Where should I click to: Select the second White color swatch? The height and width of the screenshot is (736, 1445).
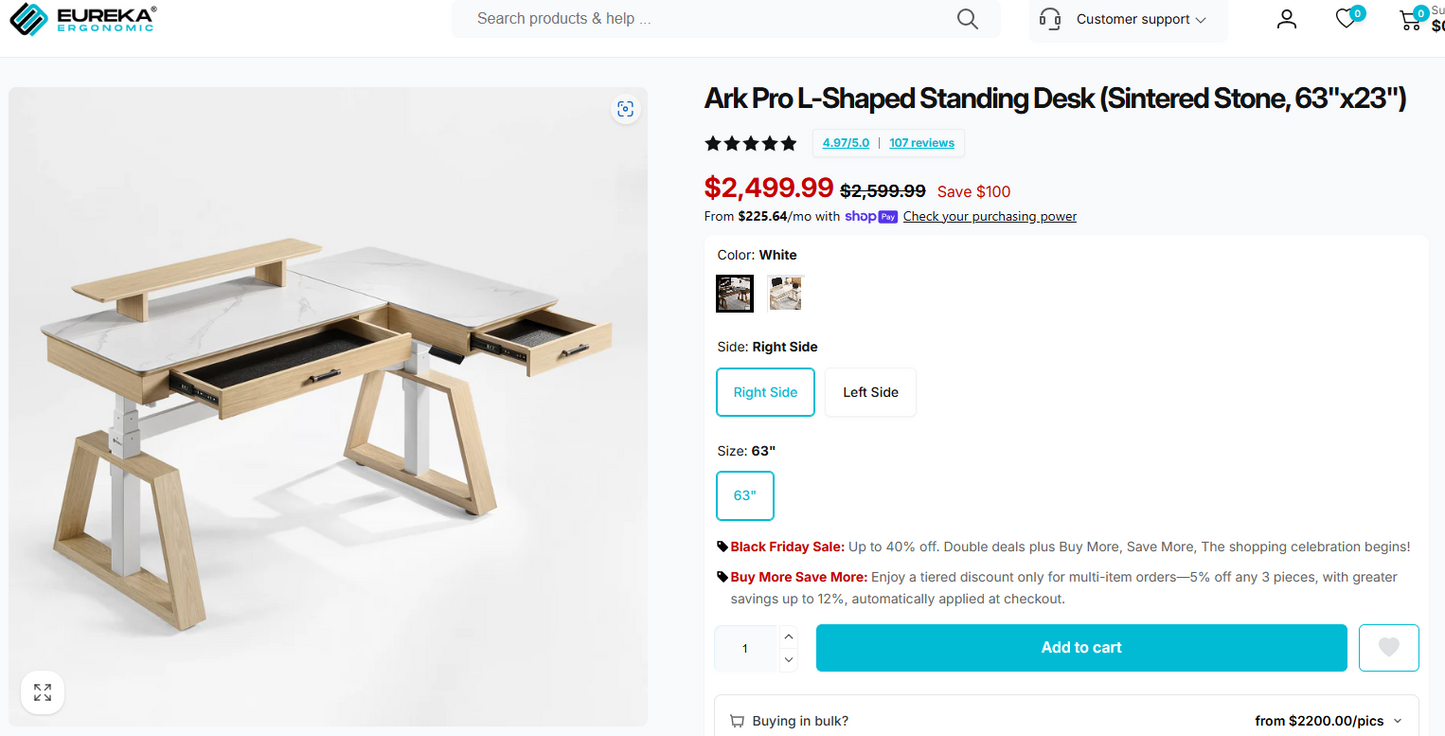[x=785, y=292]
